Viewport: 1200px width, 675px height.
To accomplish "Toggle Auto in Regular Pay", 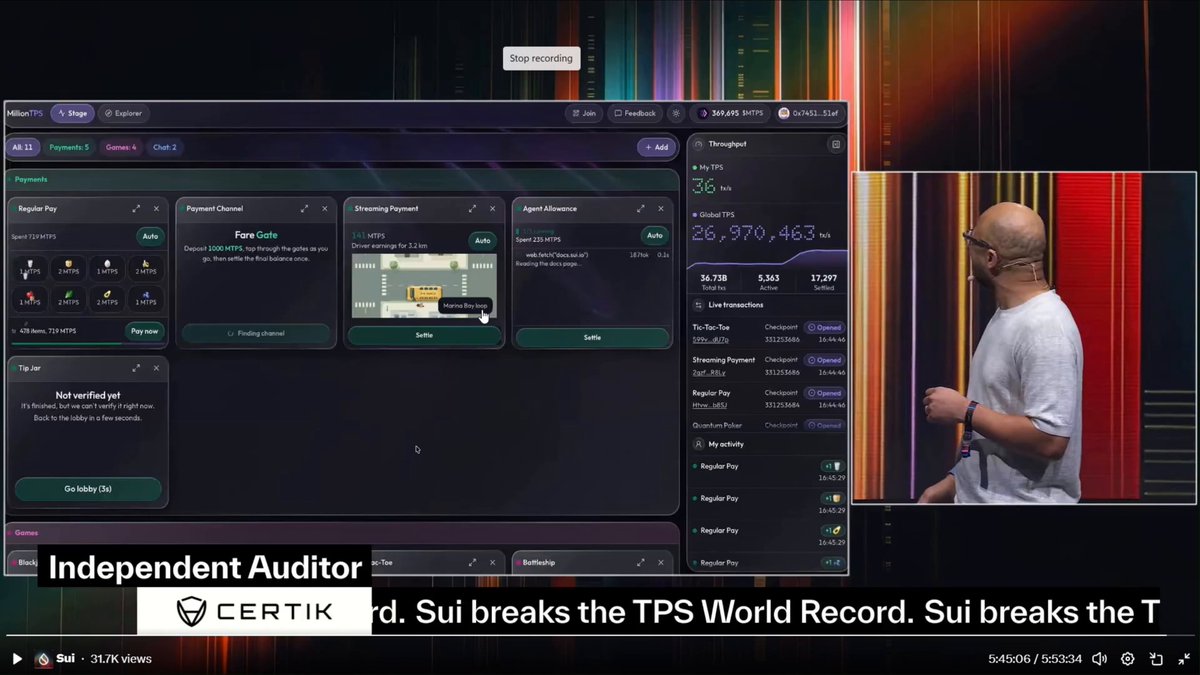I will click(x=151, y=237).
